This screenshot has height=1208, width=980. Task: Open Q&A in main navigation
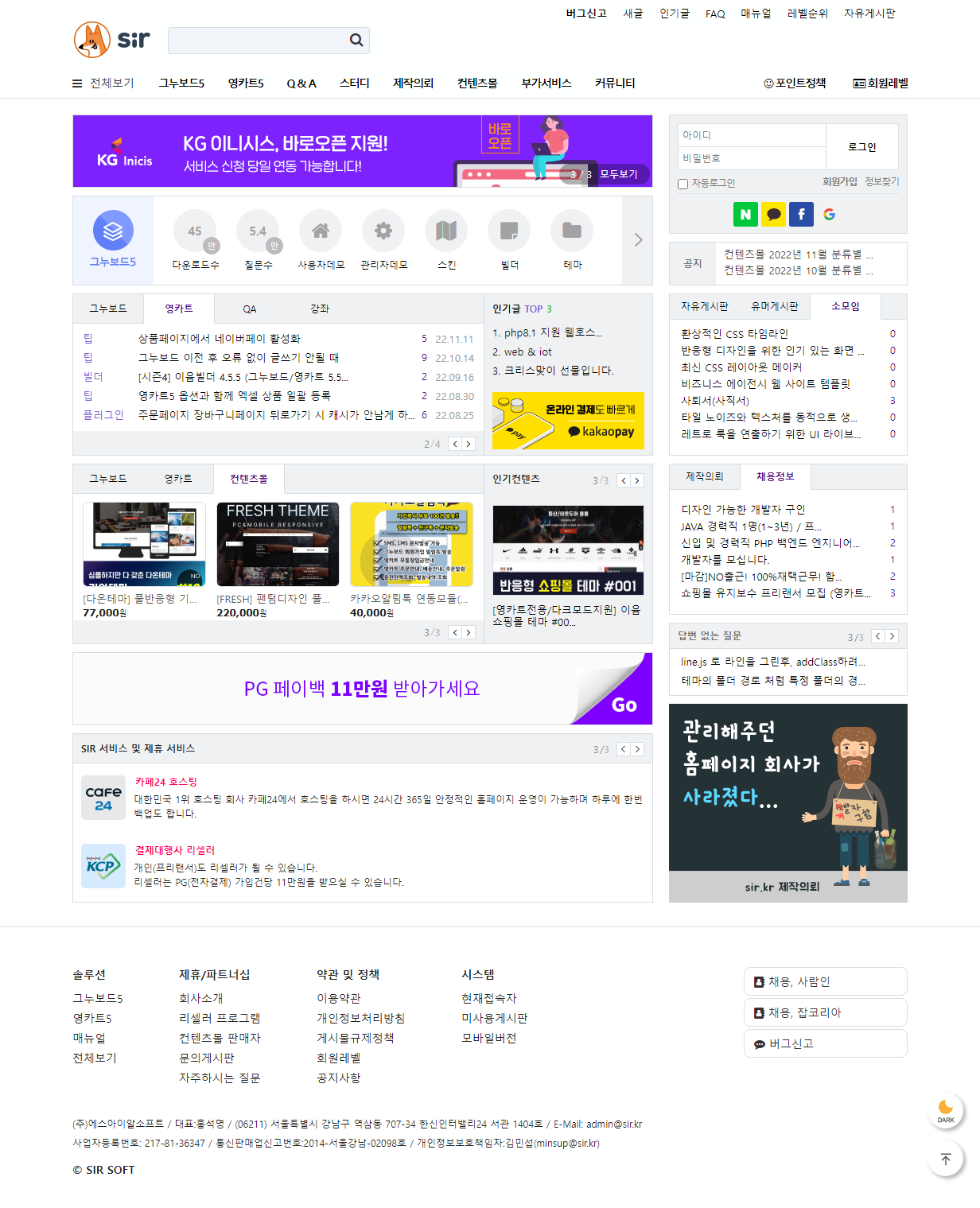click(301, 83)
